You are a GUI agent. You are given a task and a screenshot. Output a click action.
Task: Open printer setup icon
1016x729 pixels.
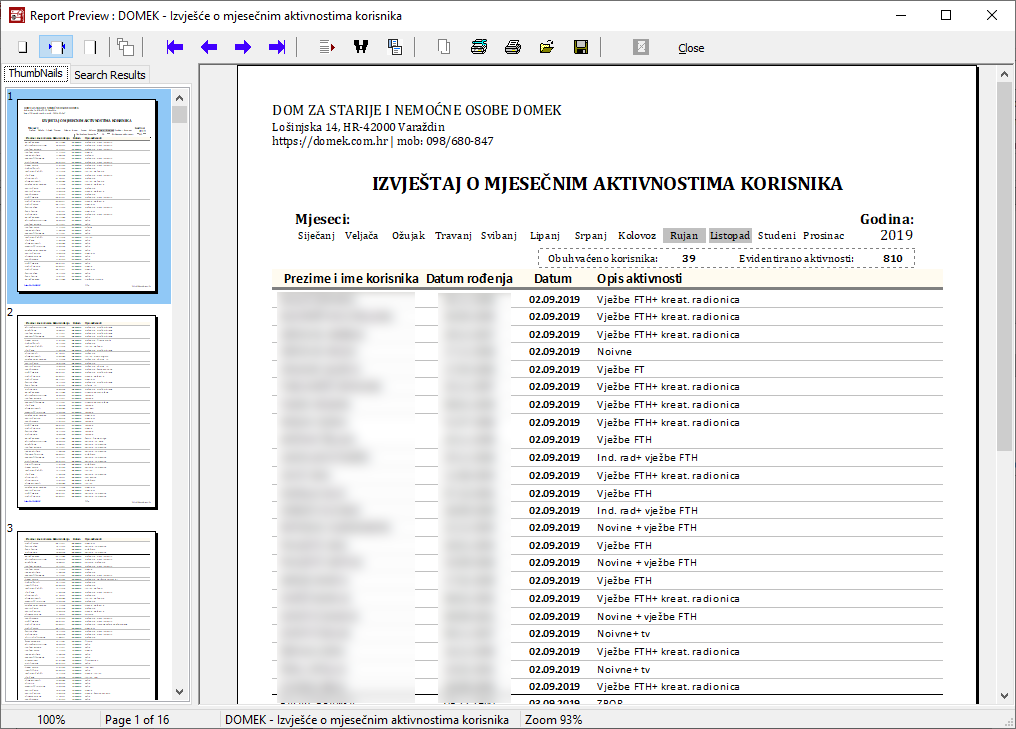[x=479, y=47]
